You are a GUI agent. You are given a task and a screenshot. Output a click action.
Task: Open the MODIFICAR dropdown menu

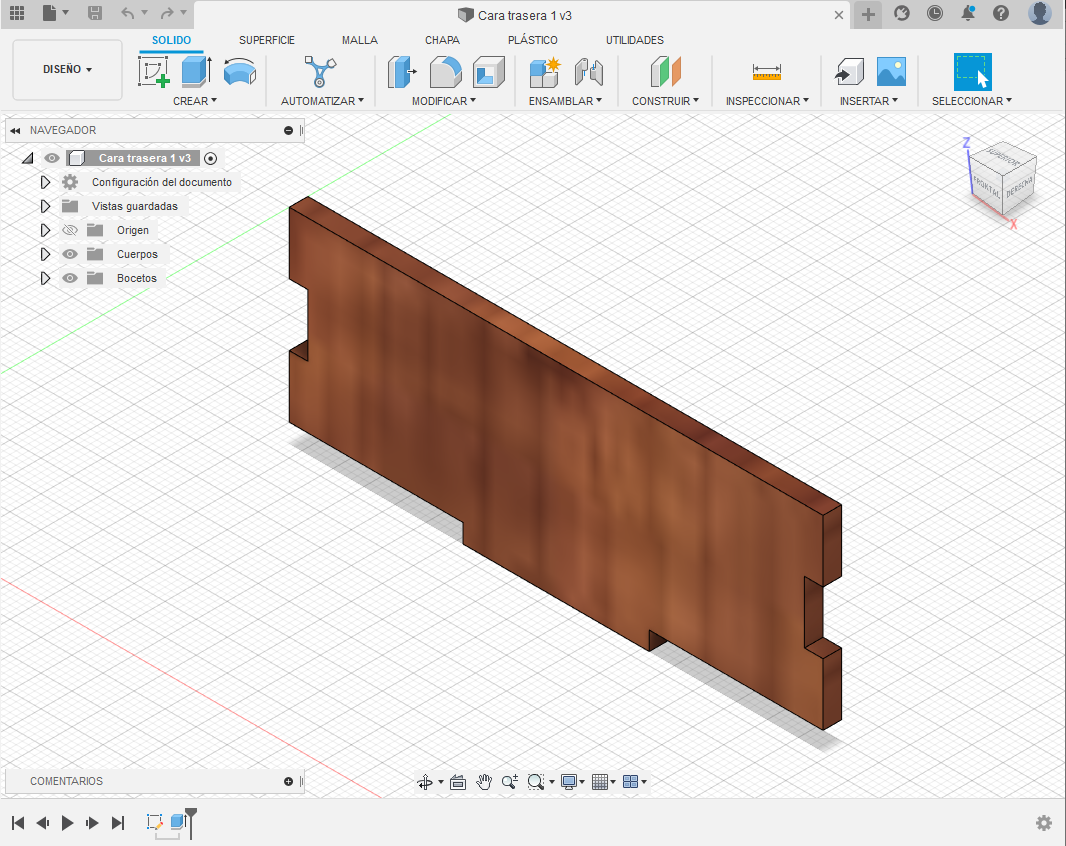[444, 101]
